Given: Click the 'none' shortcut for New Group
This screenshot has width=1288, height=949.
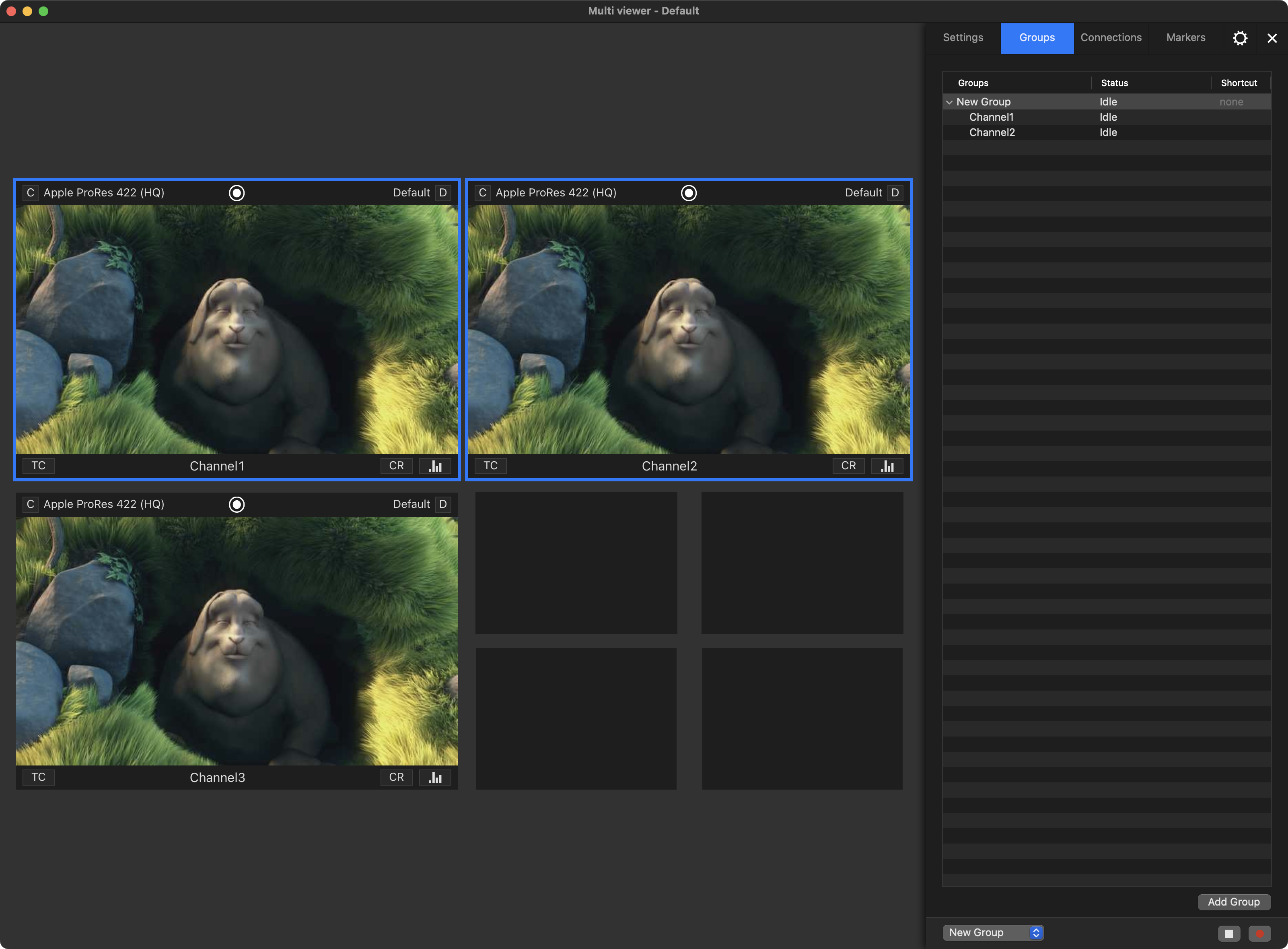Looking at the screenshot, I should [1231, 102].
